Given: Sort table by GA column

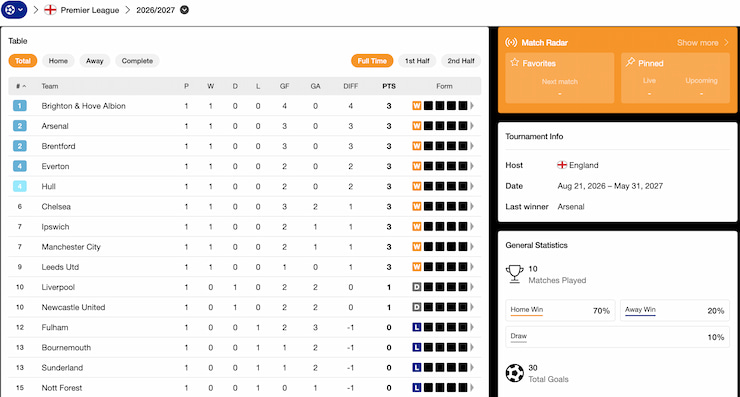Looking at the screenshot, I should tap(315, 86).
